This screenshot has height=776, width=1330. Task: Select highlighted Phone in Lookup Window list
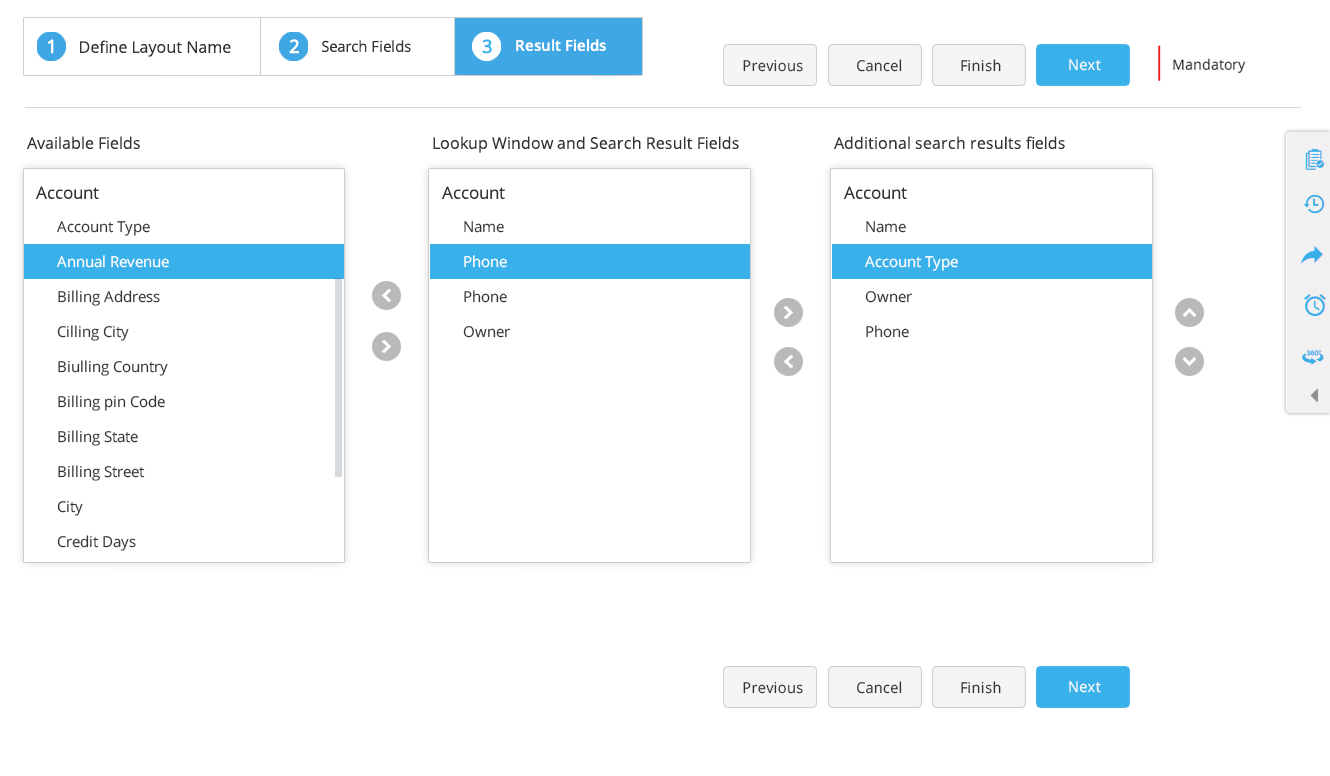[590, 262]
